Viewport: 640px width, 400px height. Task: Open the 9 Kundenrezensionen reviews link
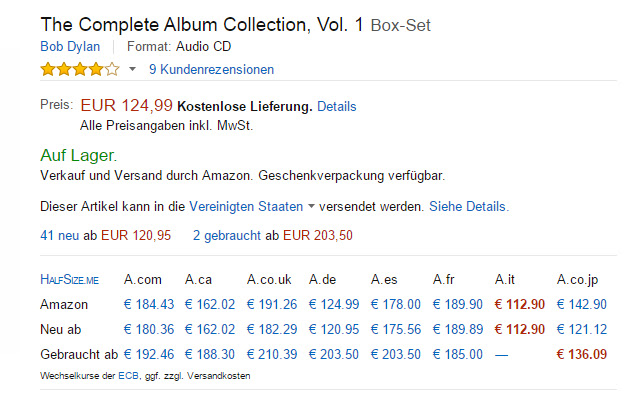pos(211,69)
